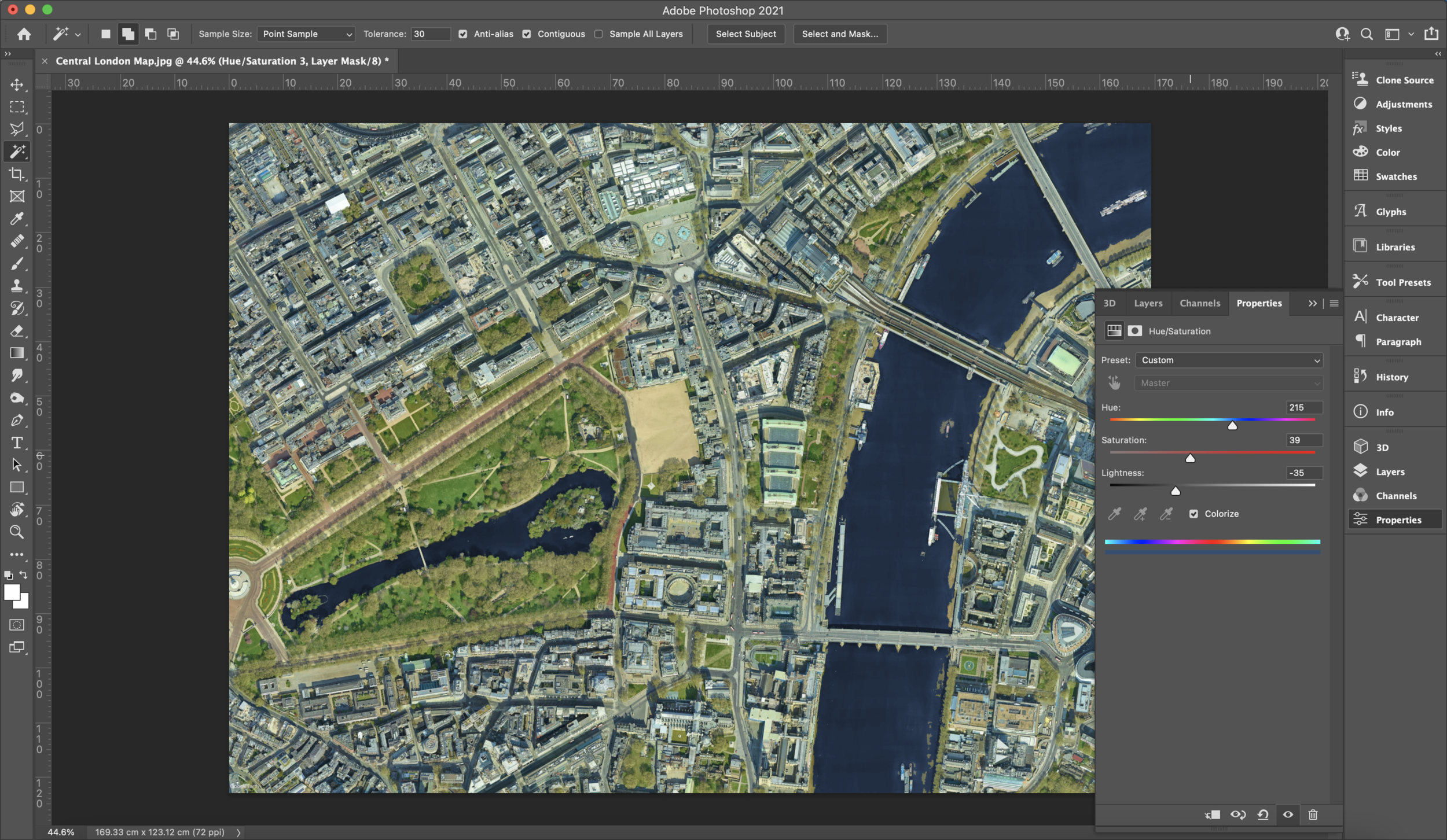Click the Share icon at top right
Viewport: 1447px width, 840px height.
(x=1431, y=34)
